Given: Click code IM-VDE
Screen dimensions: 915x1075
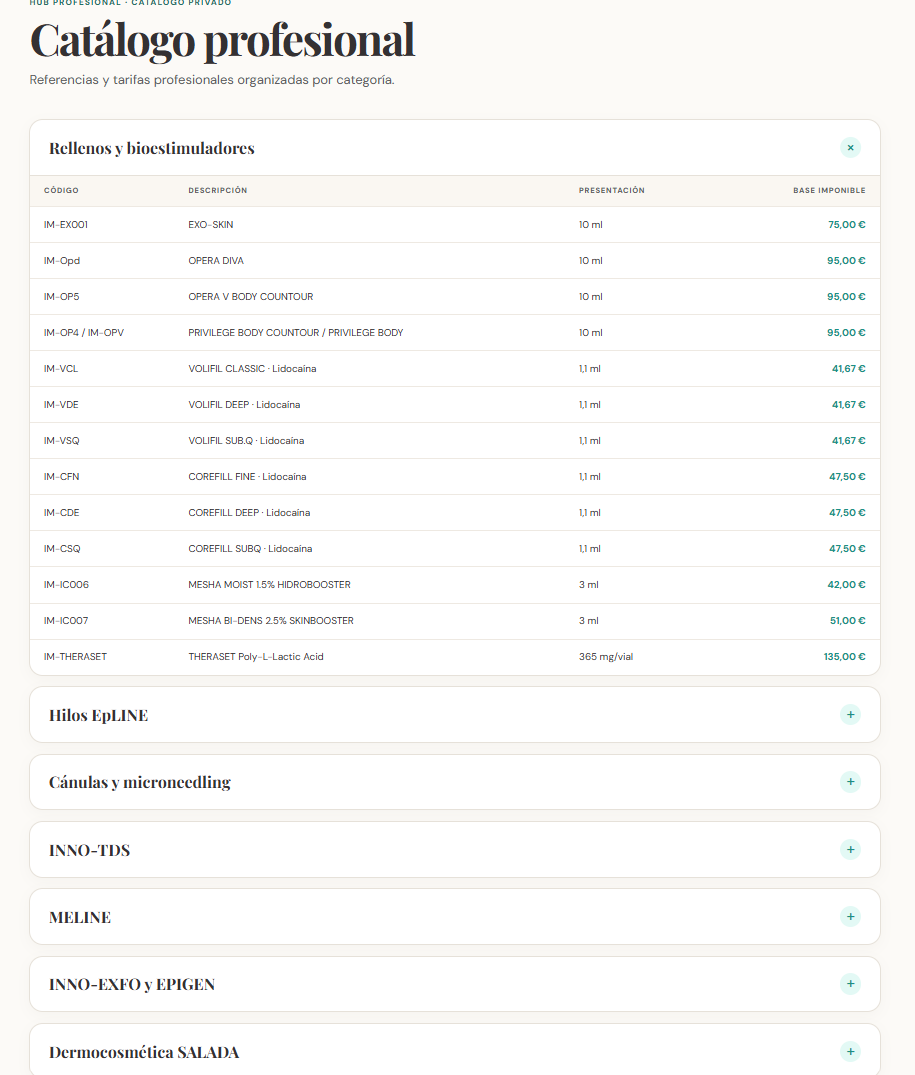Looking at the screenshot, I should (61, 404).
